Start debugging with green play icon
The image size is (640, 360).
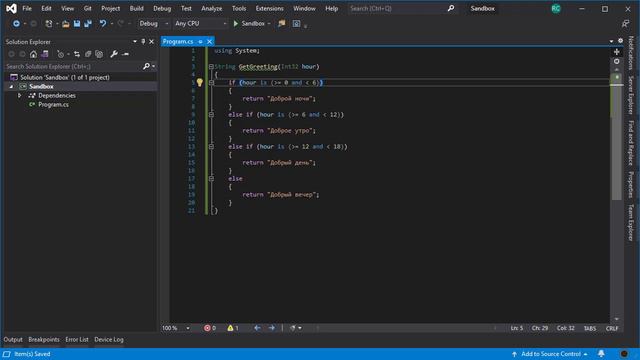click(236, 24)
